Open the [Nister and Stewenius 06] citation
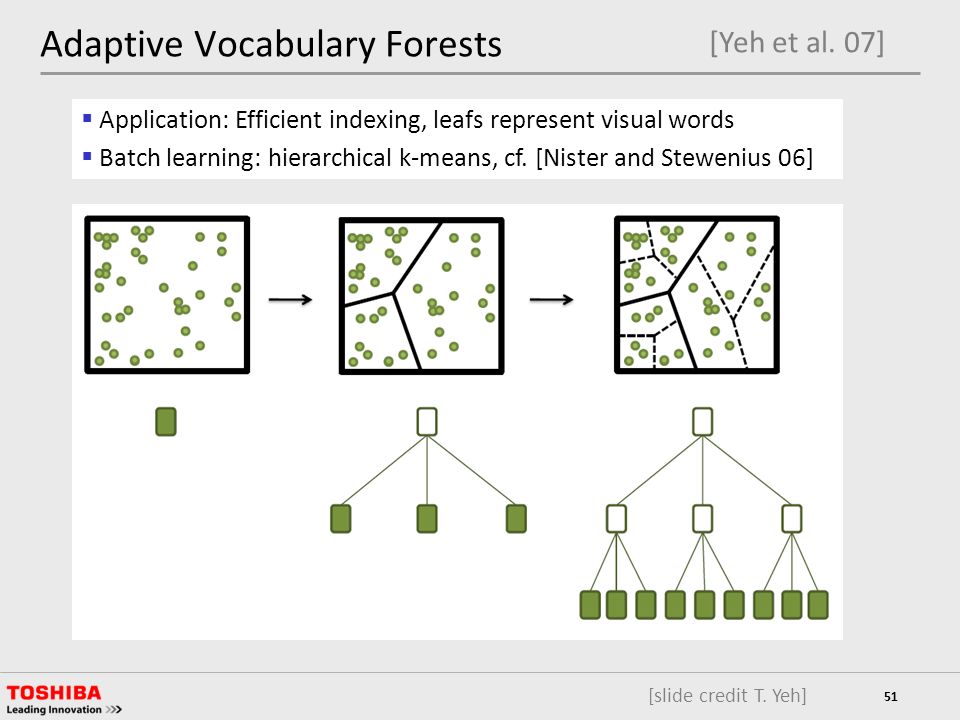This screenshot has width=960, height=720. pos(674,158)
